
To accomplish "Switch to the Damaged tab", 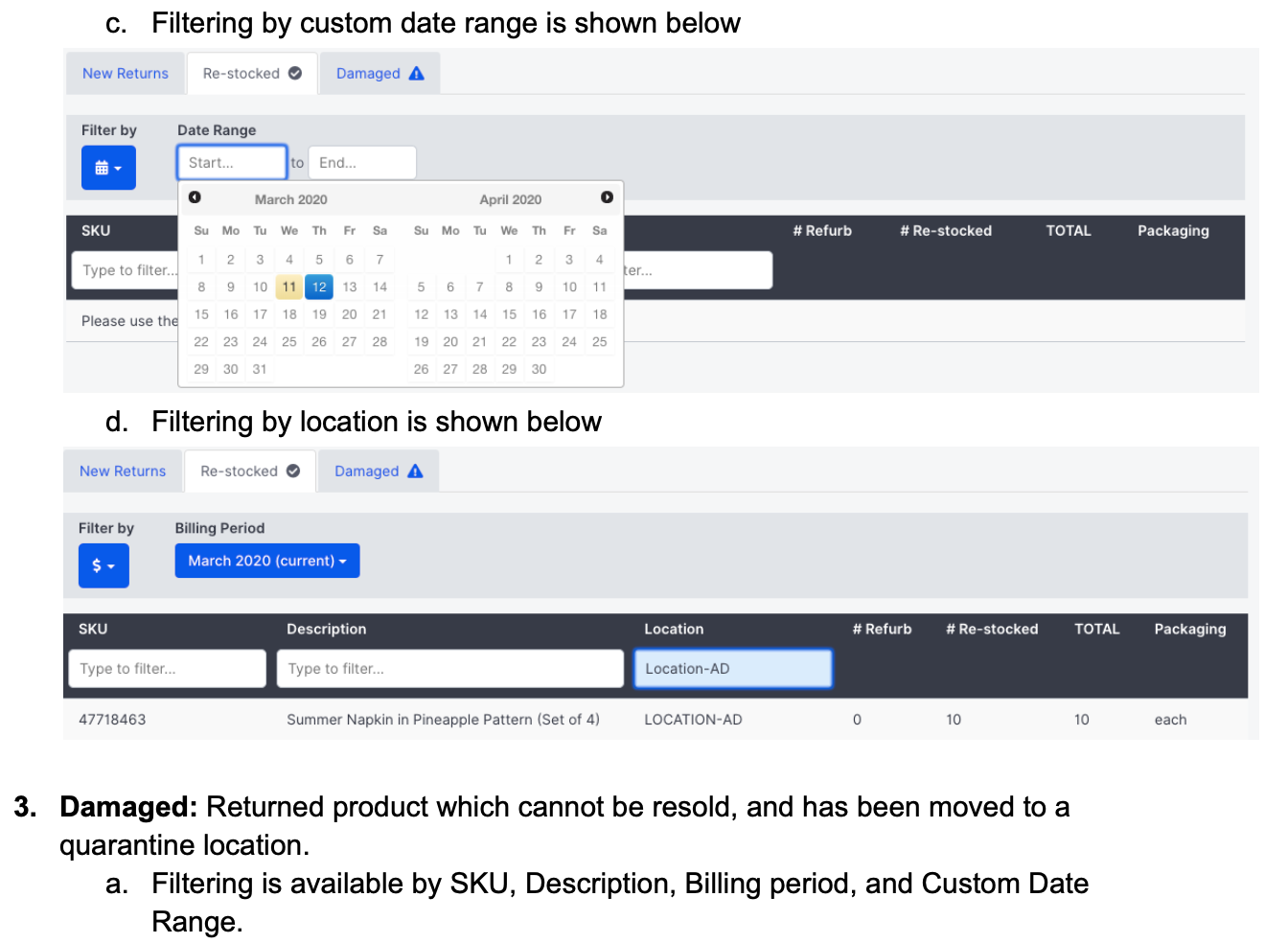I will 369,72.
